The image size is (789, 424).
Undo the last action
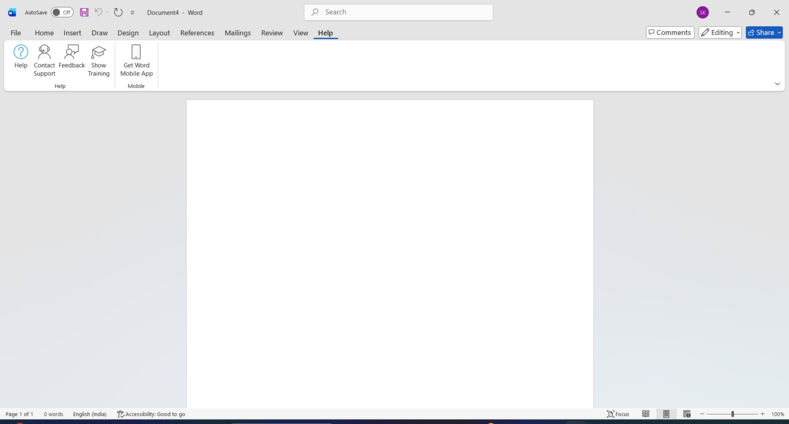[99, 13]
